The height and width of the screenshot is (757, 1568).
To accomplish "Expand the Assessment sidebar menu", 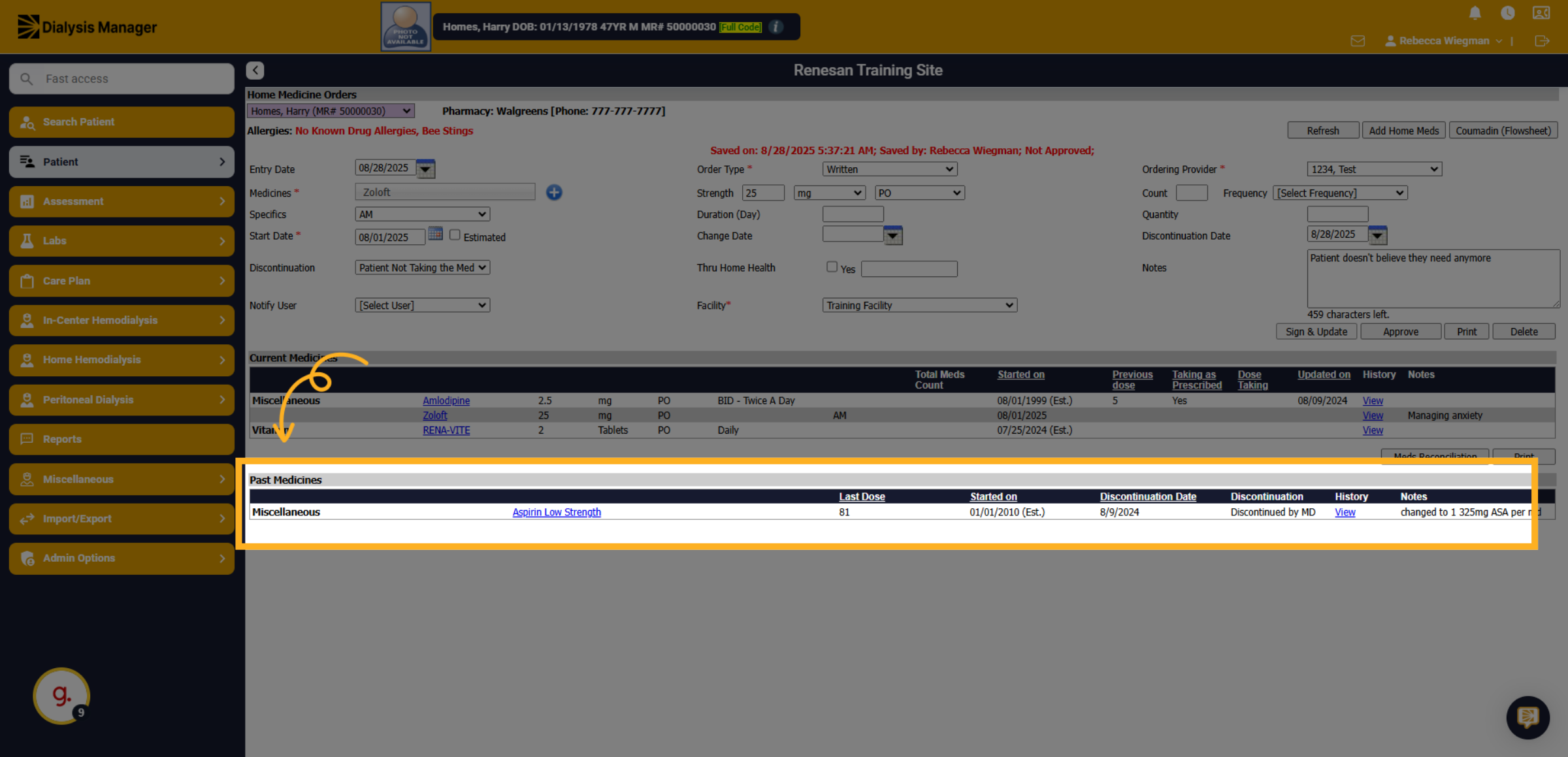I will click(122, 201).
